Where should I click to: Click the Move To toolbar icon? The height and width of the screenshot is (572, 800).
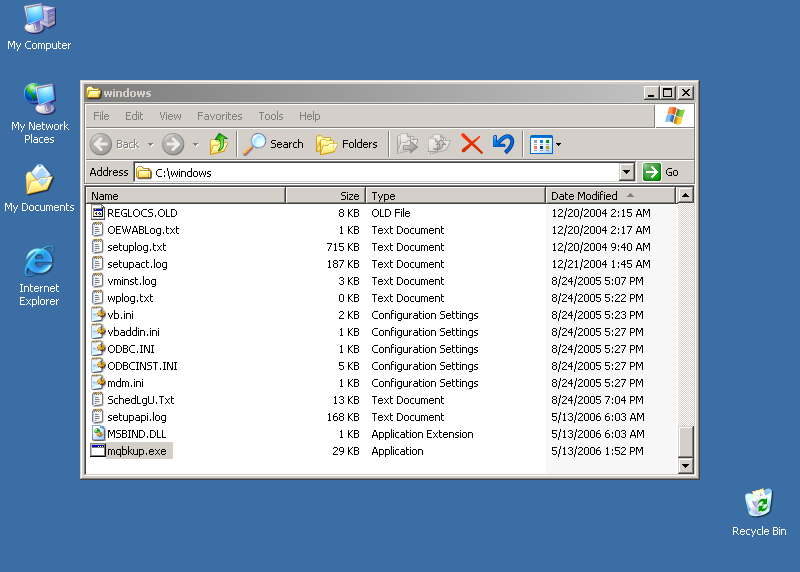point(407,144)
